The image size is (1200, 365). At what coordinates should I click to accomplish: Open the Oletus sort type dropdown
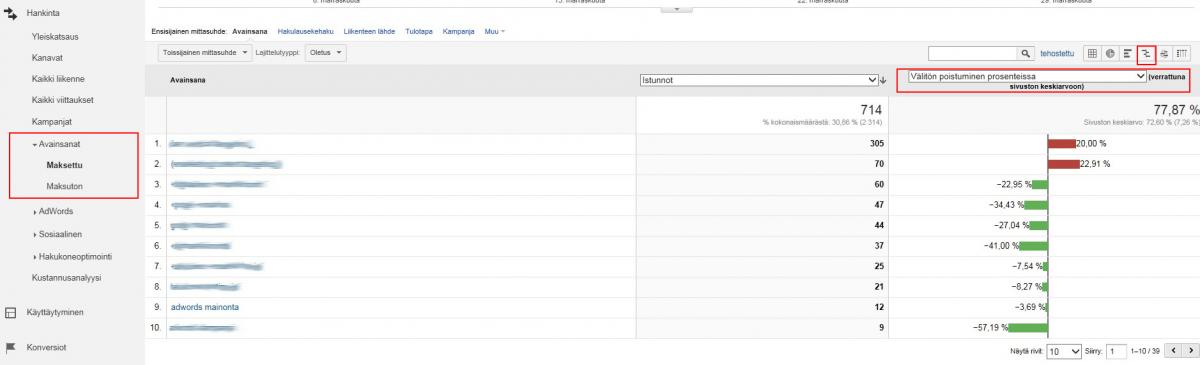[325, 52]
